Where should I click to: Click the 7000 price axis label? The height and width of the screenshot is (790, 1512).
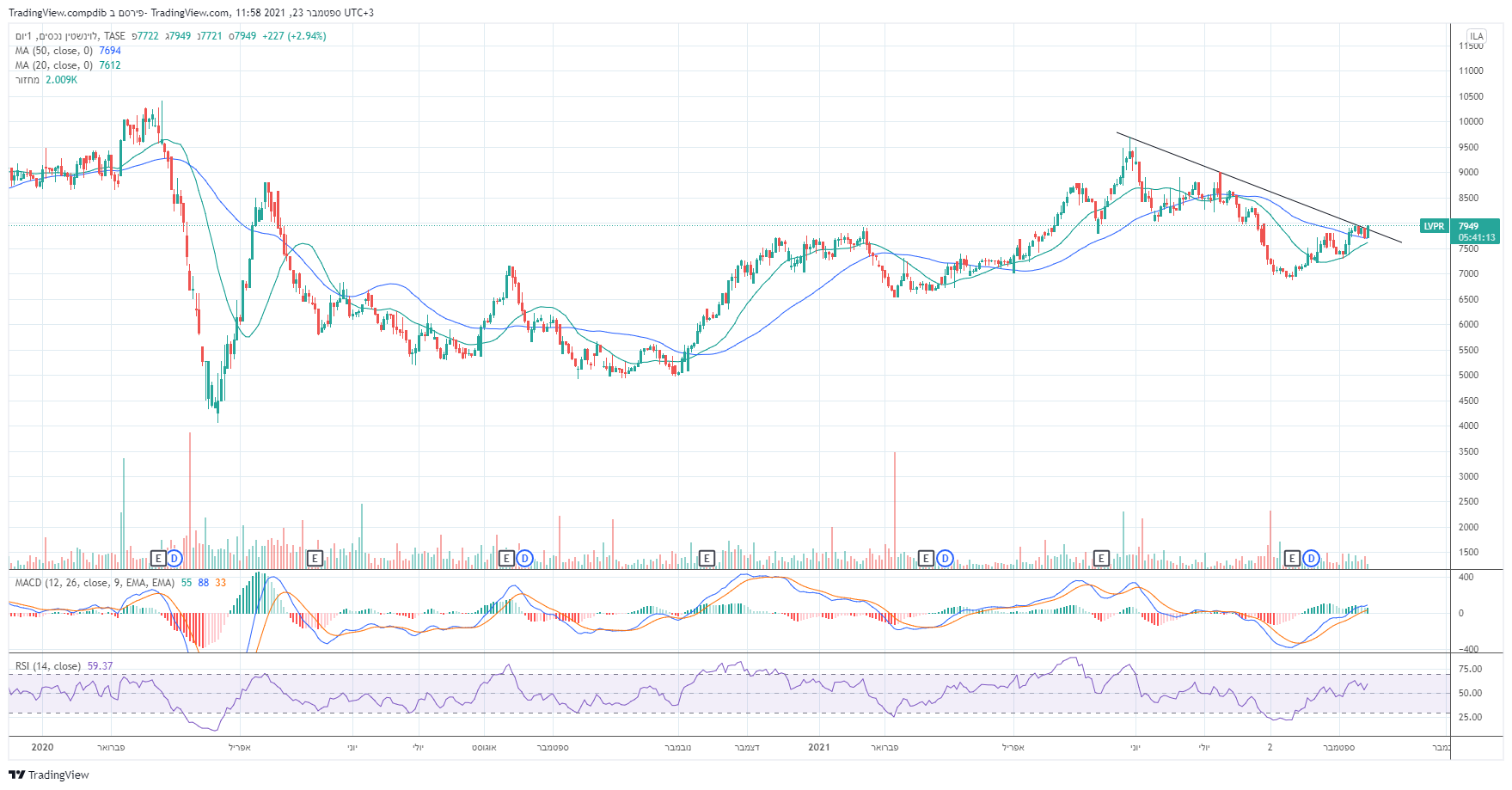click(1468, 274)
